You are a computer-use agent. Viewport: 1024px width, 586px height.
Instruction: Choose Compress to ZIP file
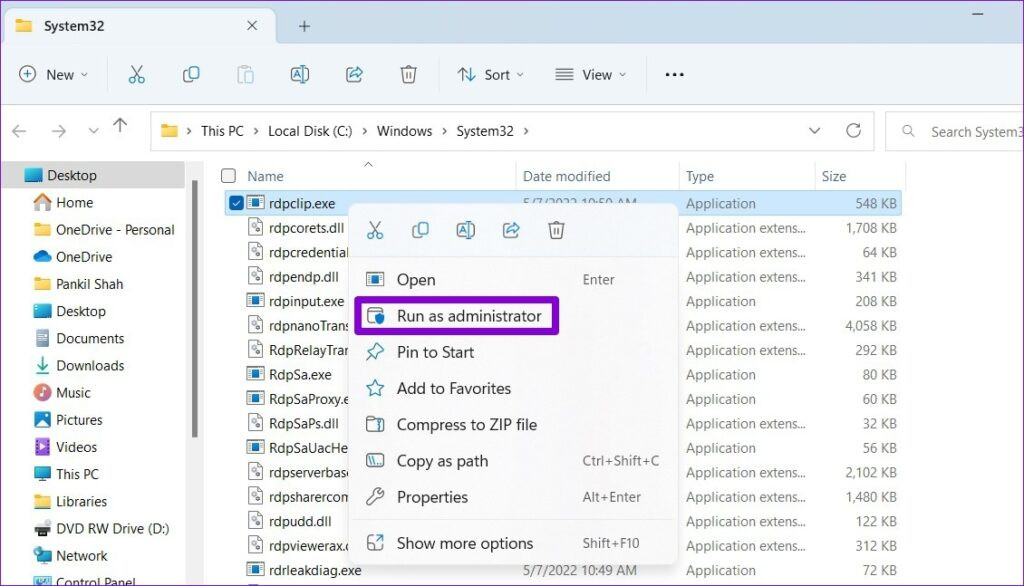pos(513,425)
